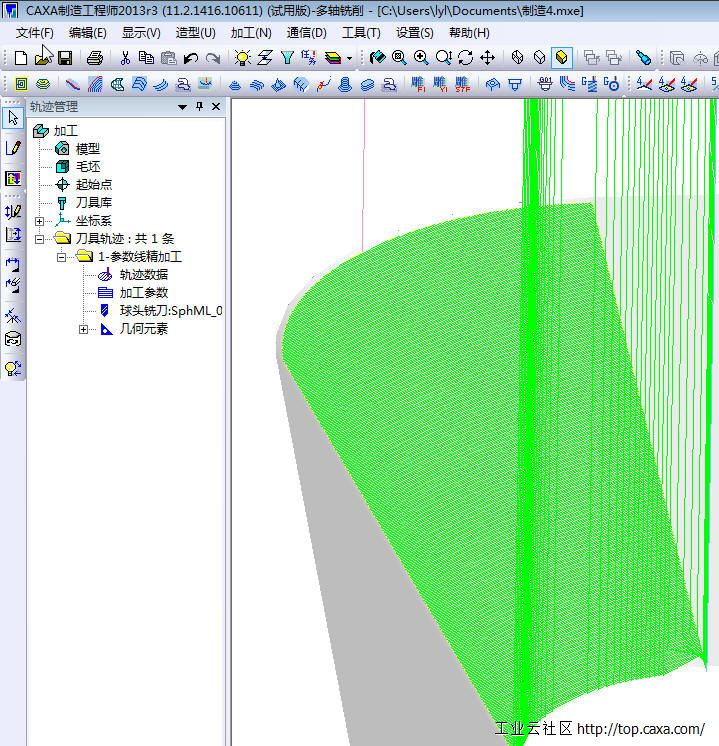This screenshot has height=746, width=719.
Task: Select 刀具库 in the tree
Action: click(x=94, y=203)
